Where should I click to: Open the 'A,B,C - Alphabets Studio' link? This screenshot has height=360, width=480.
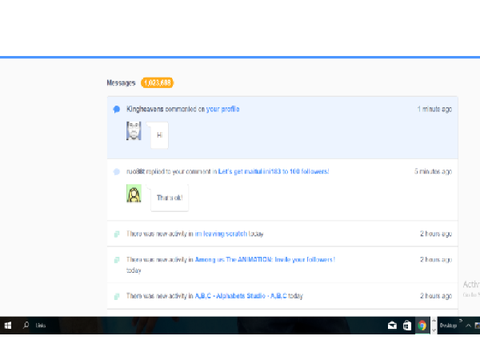tap(241, 296)
